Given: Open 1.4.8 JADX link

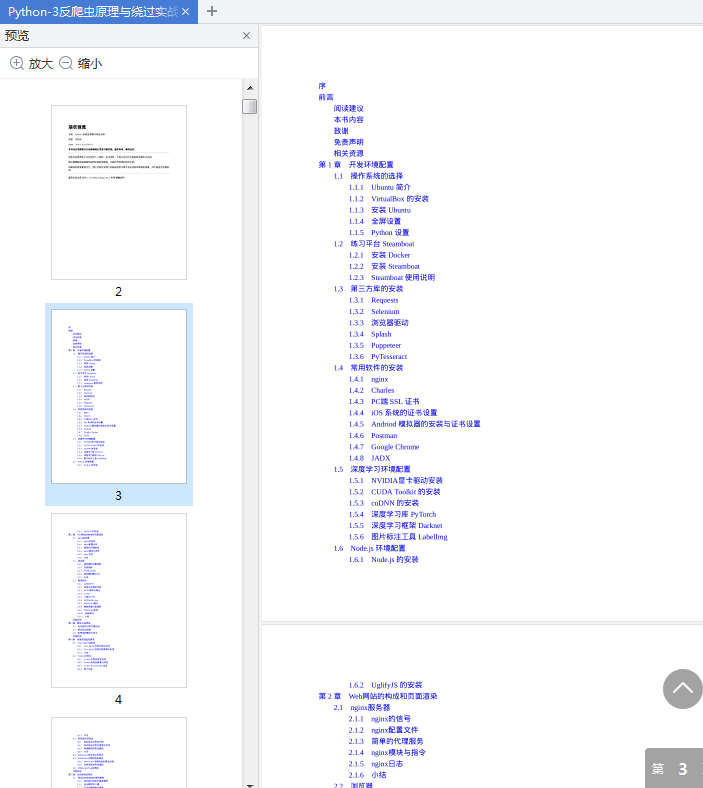Looking at the screenshot, I should coord(370,458).
